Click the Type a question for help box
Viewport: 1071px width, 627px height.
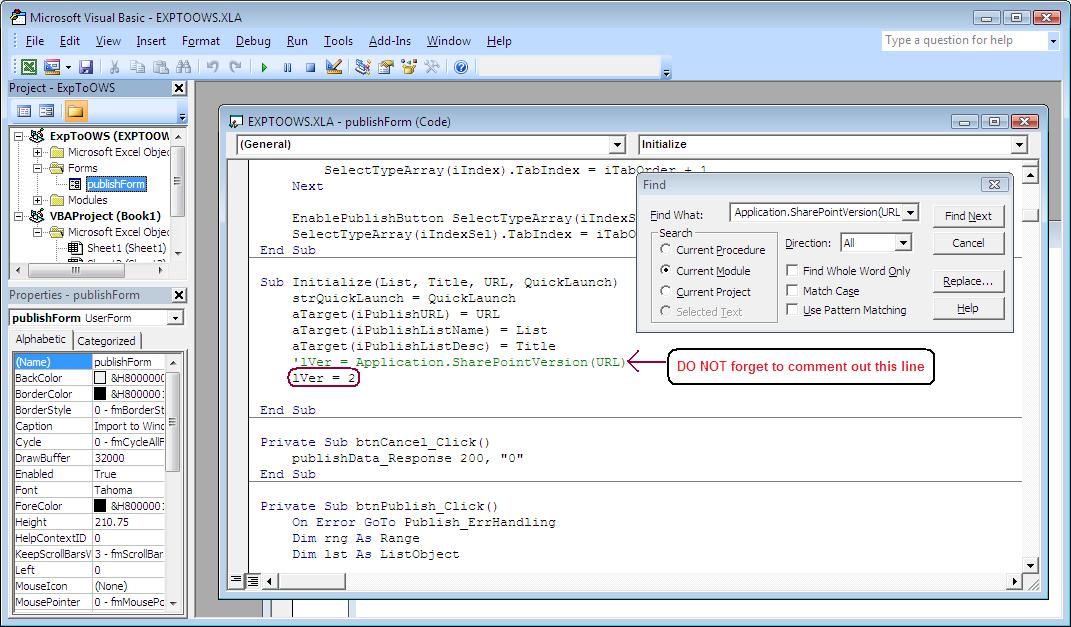coord(964,40)
